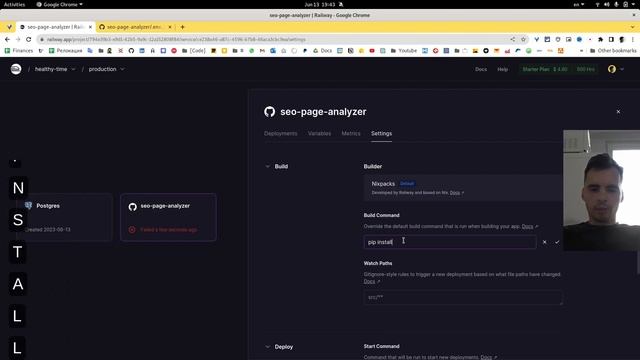
Task: Click the Watch Paths text area
Action: tap(463, 298)
